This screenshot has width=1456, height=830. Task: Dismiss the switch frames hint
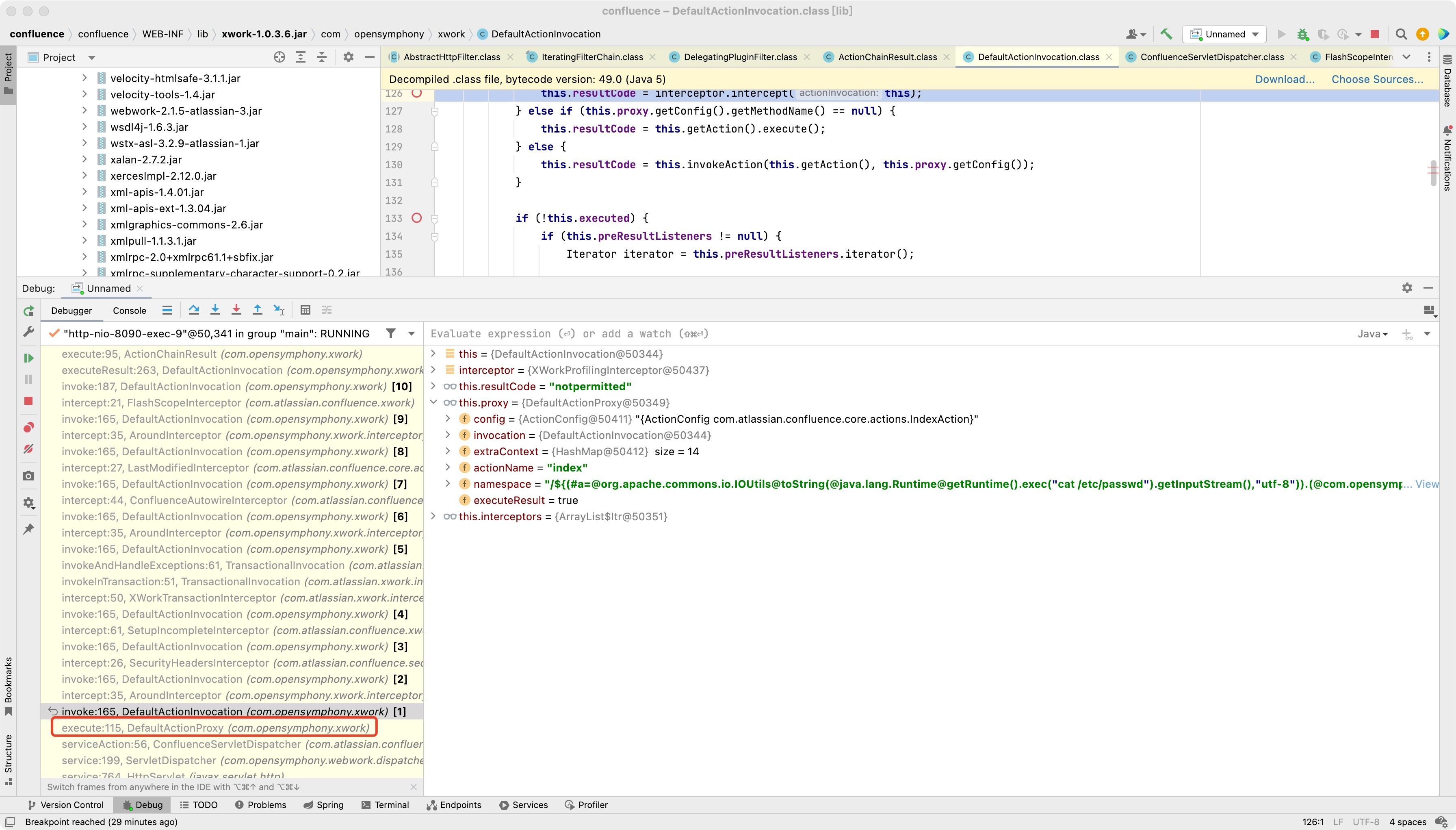point(413,787)
